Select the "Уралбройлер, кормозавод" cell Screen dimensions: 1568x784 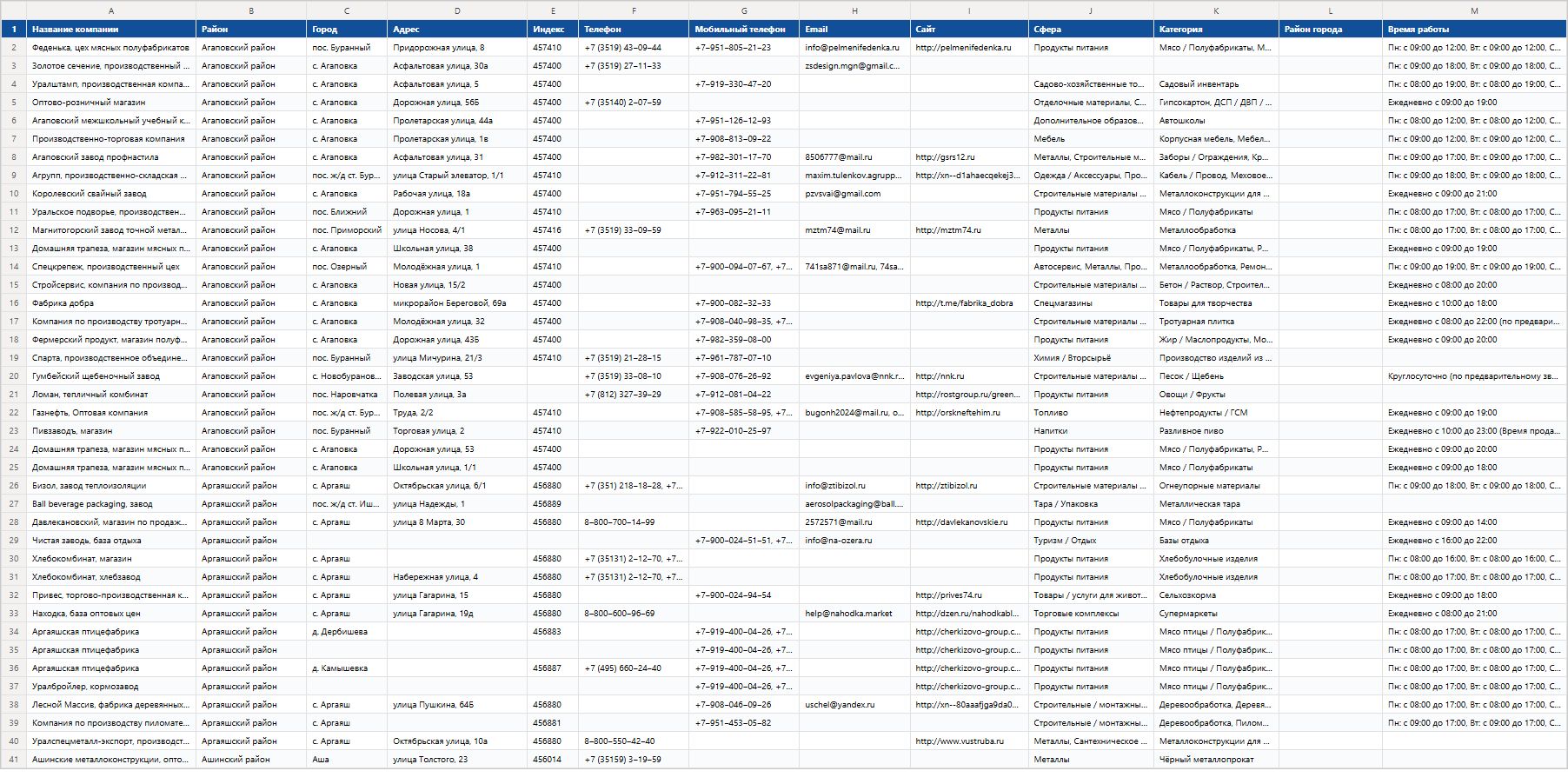click(111, 687)
